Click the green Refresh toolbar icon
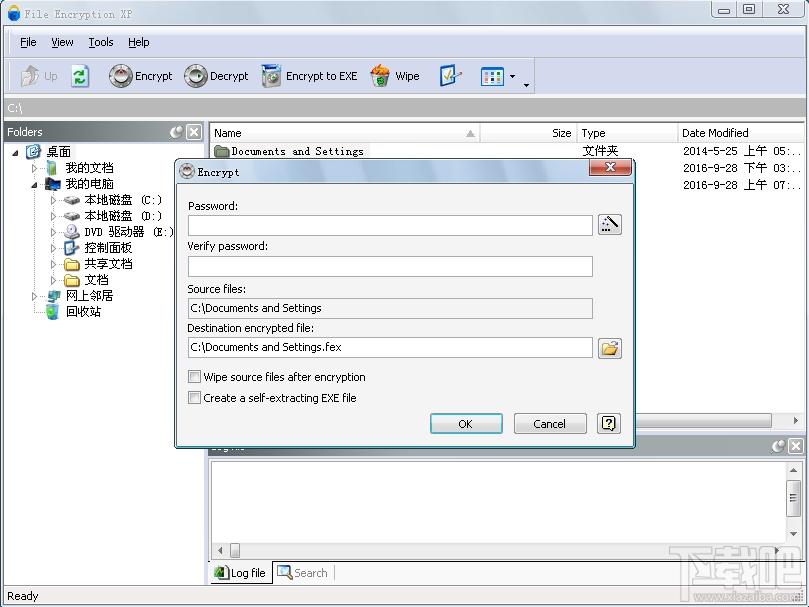The height and width of the screenshot is (607, 809). (80, 76)
